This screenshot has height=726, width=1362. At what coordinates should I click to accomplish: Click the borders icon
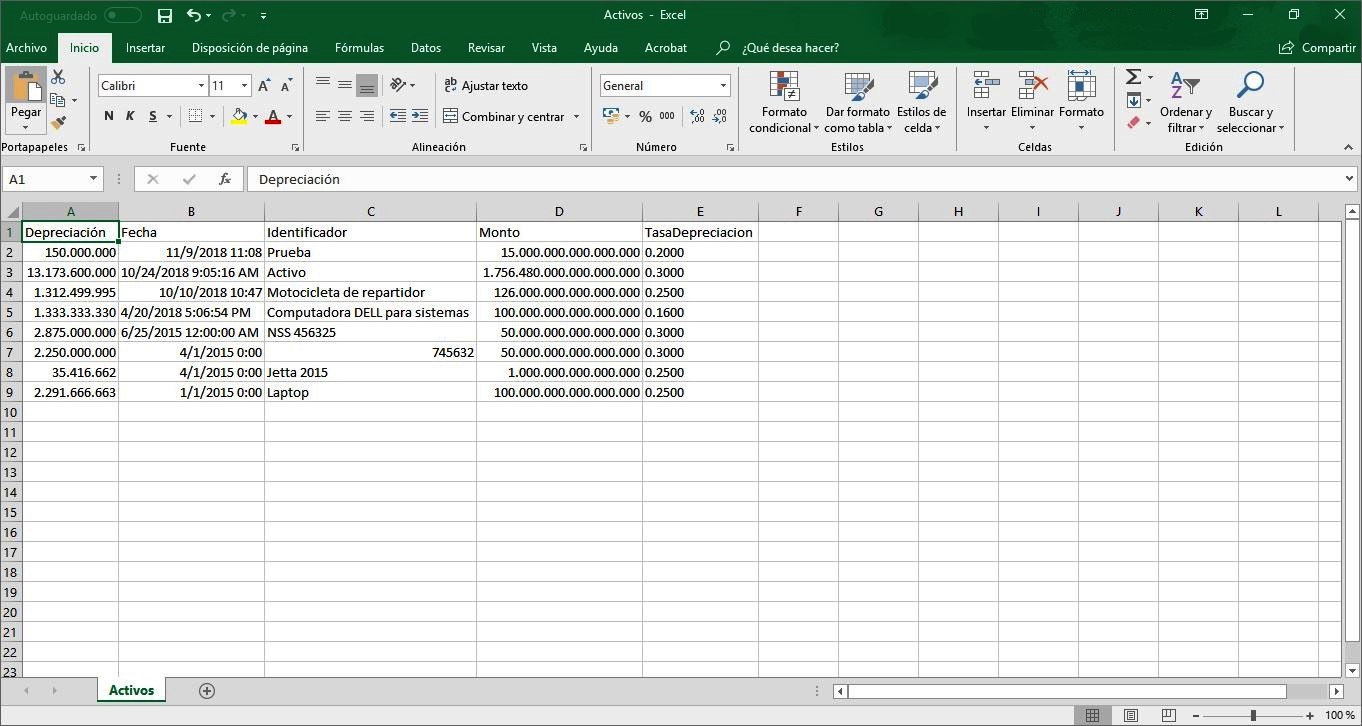point(196,117)
